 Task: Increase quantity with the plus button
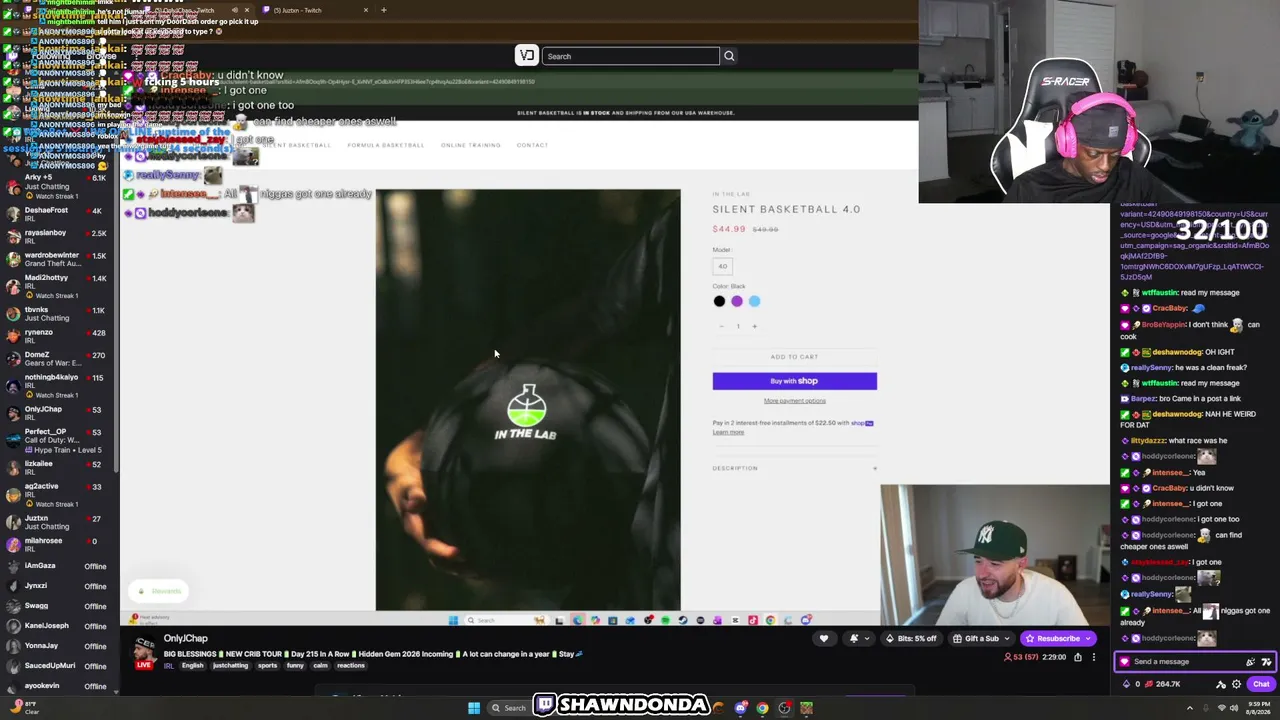point(755,326)
